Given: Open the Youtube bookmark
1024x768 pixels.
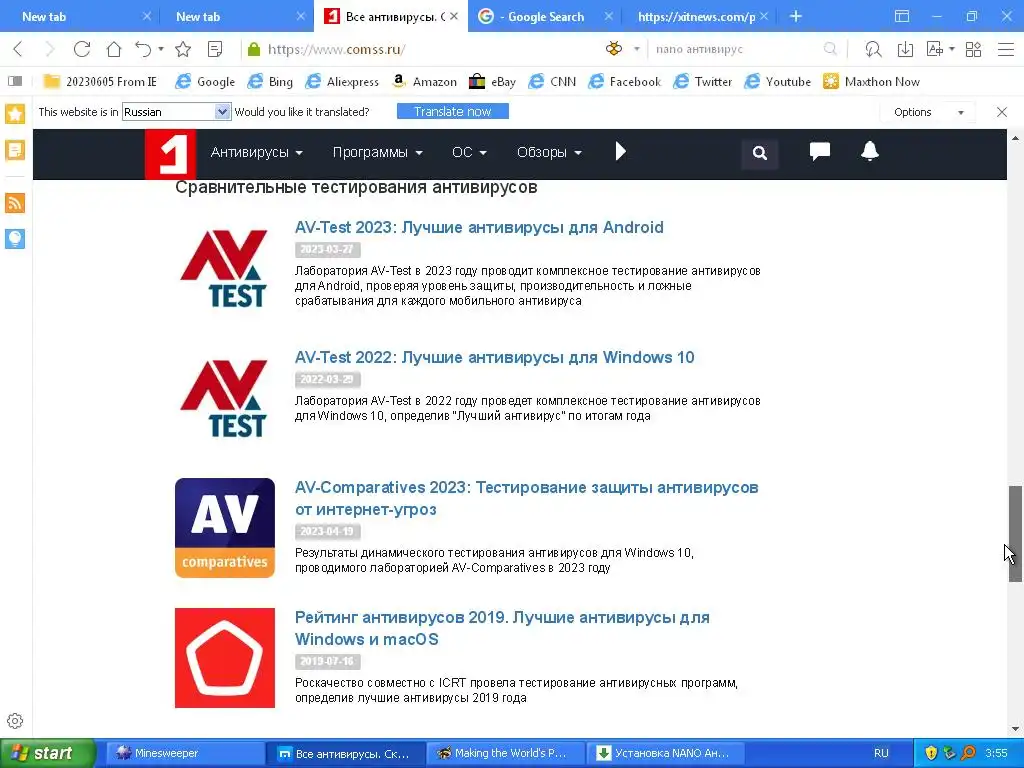Looking at the screenshot, I should click(778, 82).
